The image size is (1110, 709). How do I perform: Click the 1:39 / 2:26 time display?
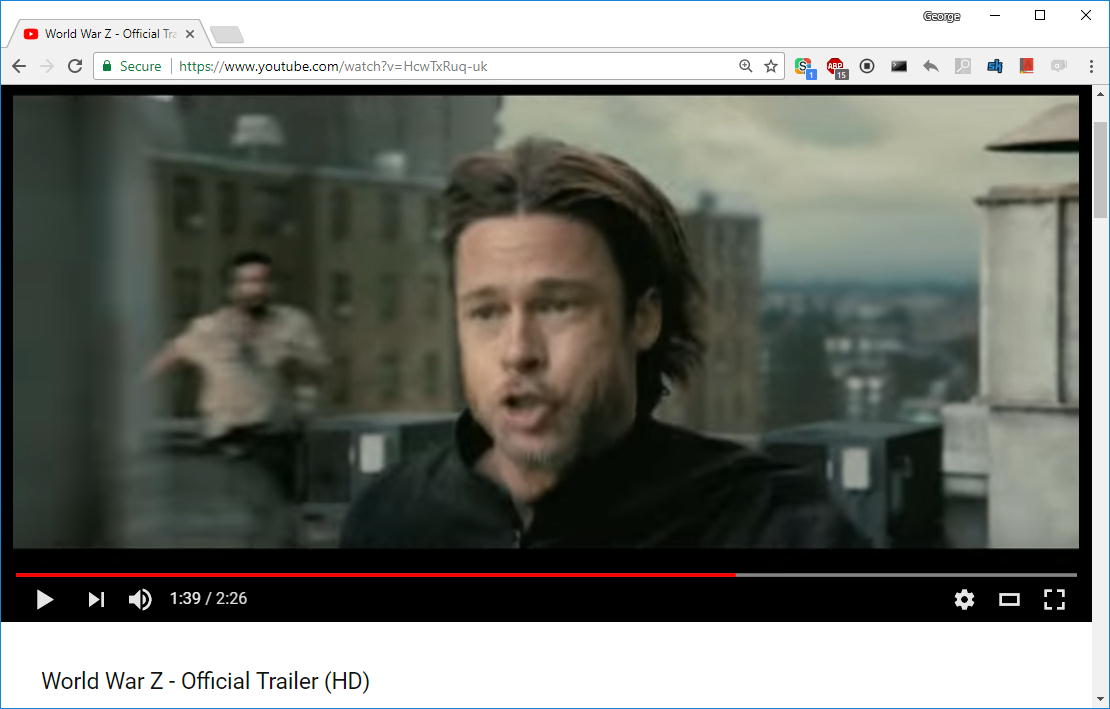[208, 599]
